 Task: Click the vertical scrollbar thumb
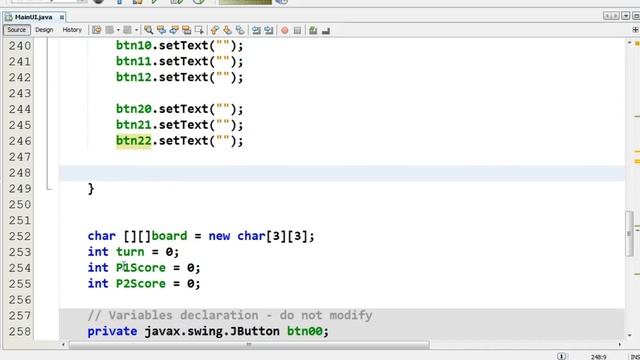[x=629, y=234]
